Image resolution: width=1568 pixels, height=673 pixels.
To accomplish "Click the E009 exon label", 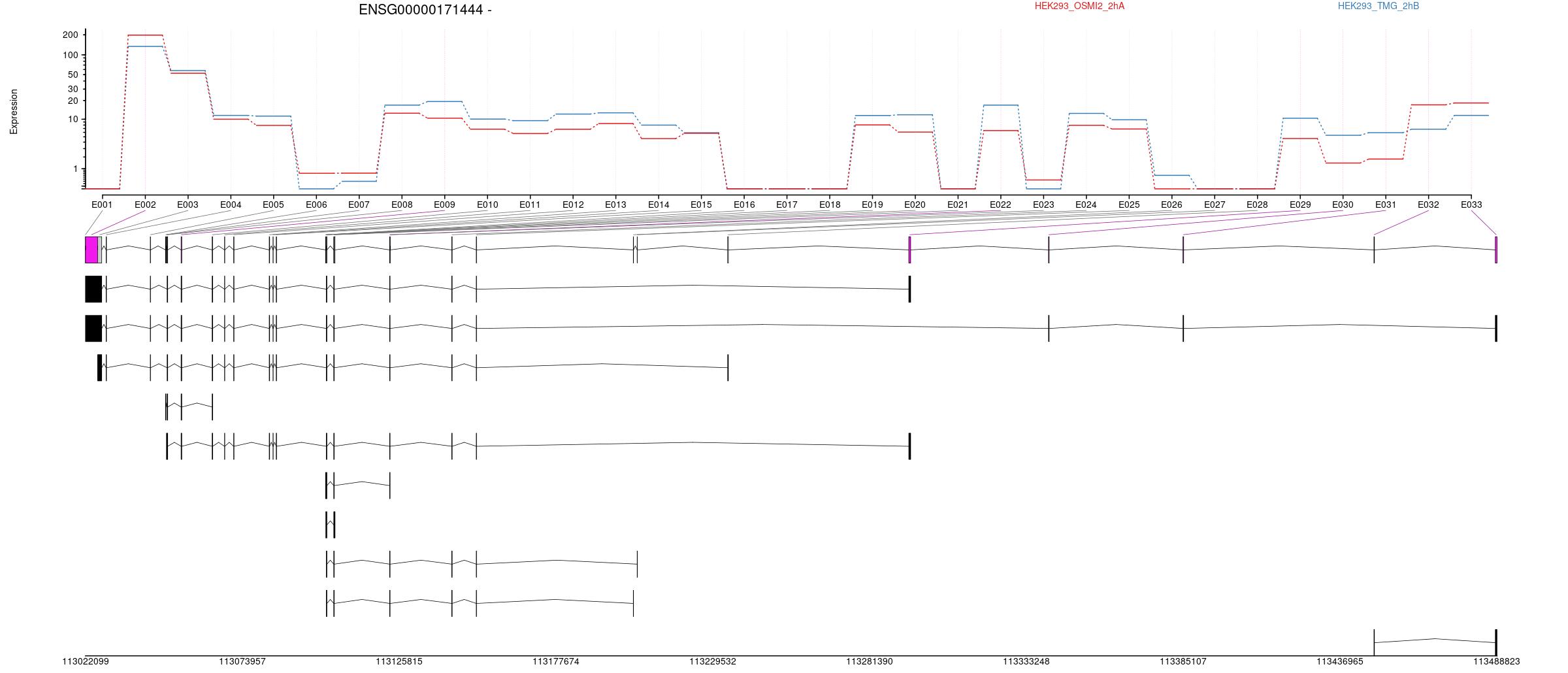I will 444,205.
